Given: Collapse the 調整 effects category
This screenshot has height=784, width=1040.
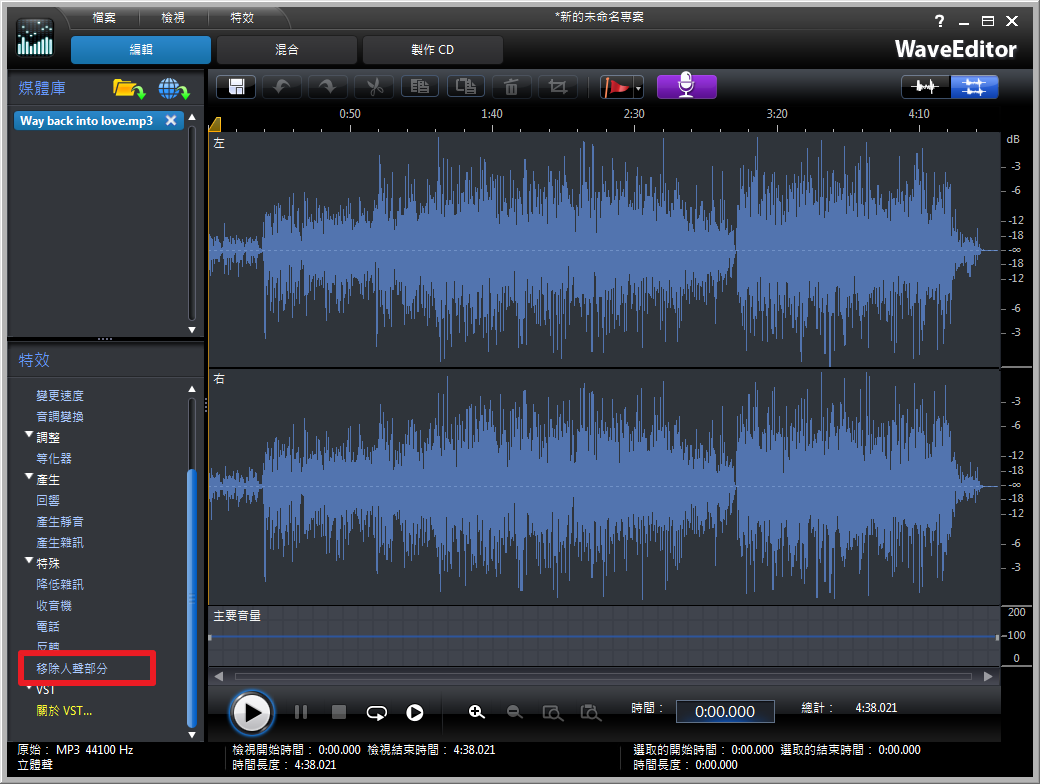Looking at the screenshot, I should coord(29,437).
